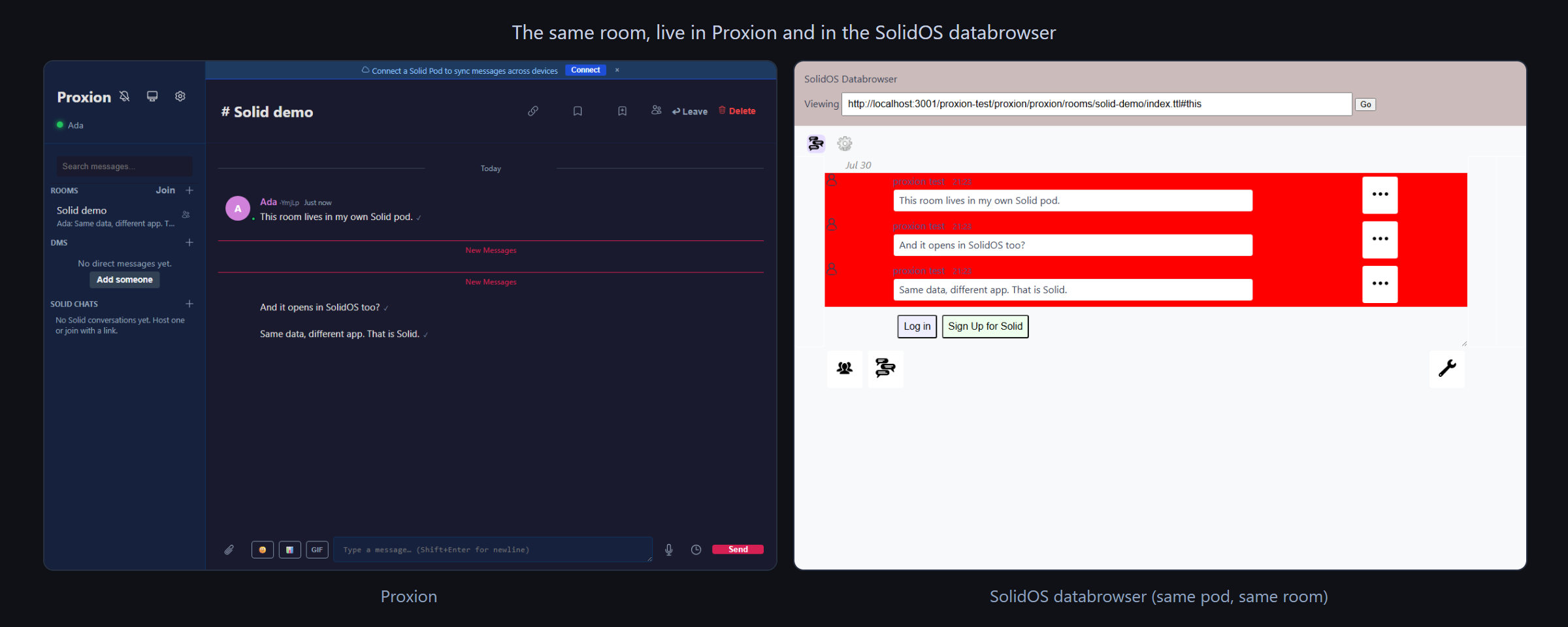1568x627 pixels.
Task: Send the message
Action: (738, 549)
